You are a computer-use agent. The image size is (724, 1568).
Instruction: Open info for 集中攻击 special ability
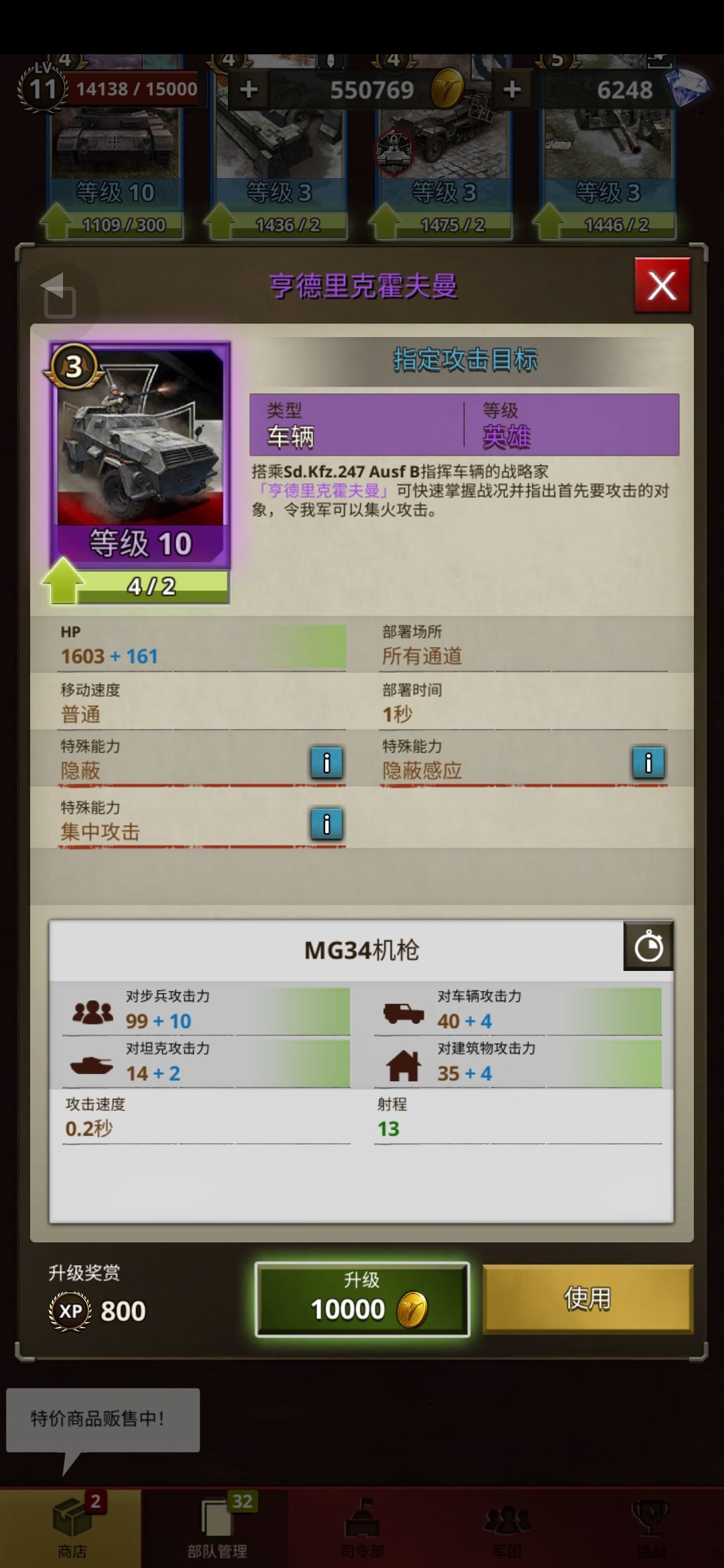pos(326,824)
